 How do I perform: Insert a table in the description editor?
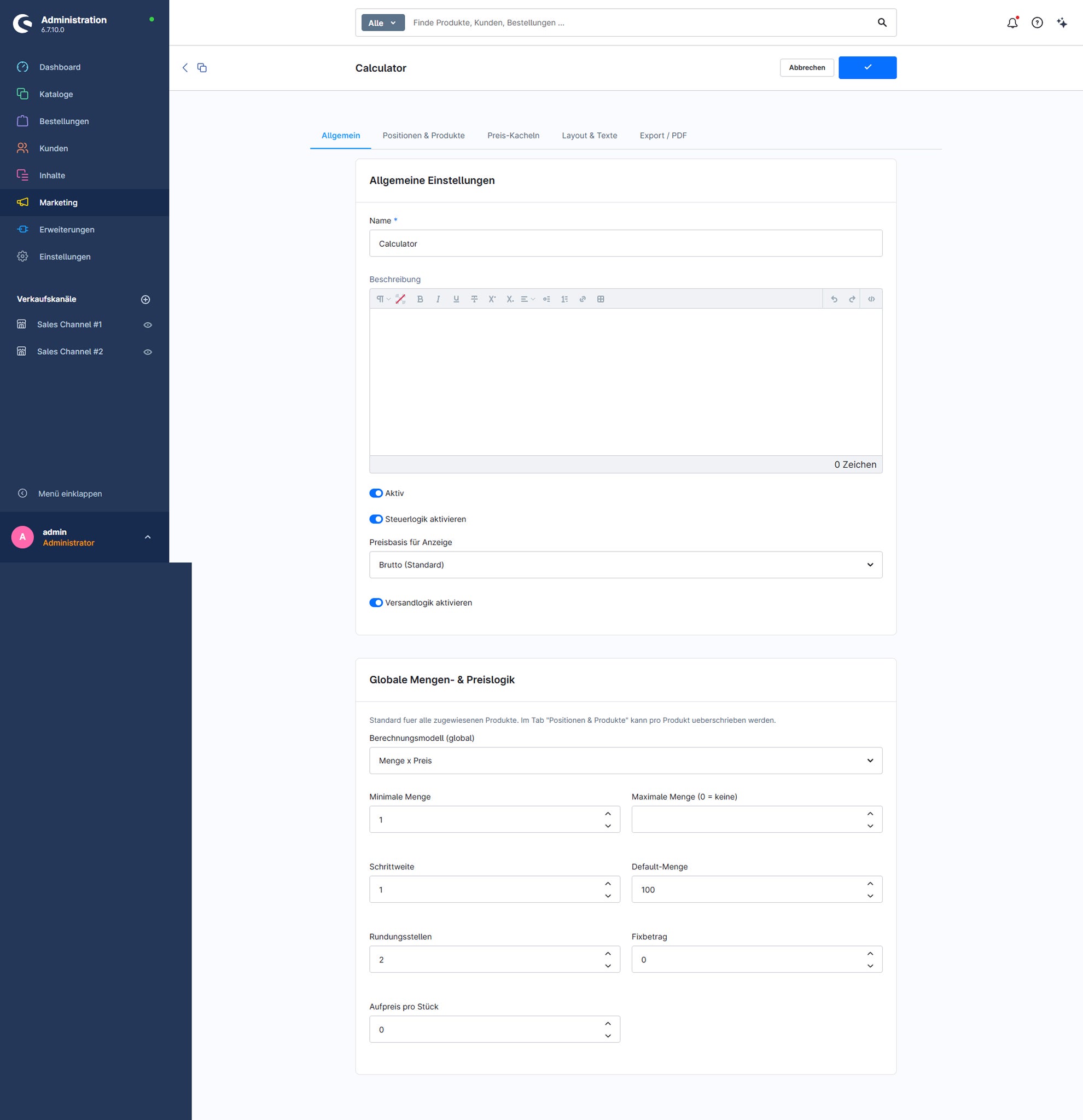point(601,299)
